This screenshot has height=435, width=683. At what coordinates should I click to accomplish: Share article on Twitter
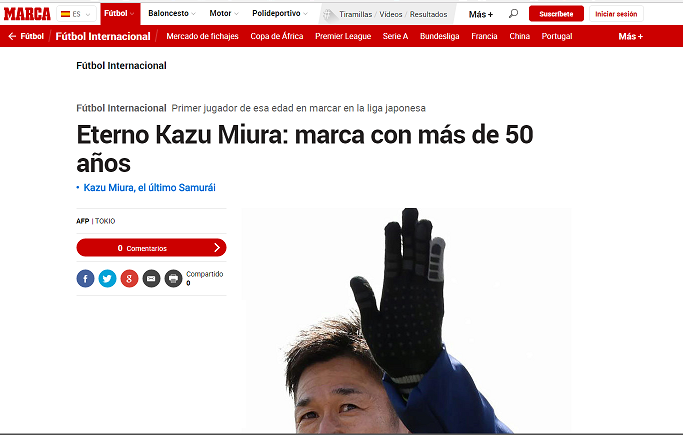(x=107, y=278)
